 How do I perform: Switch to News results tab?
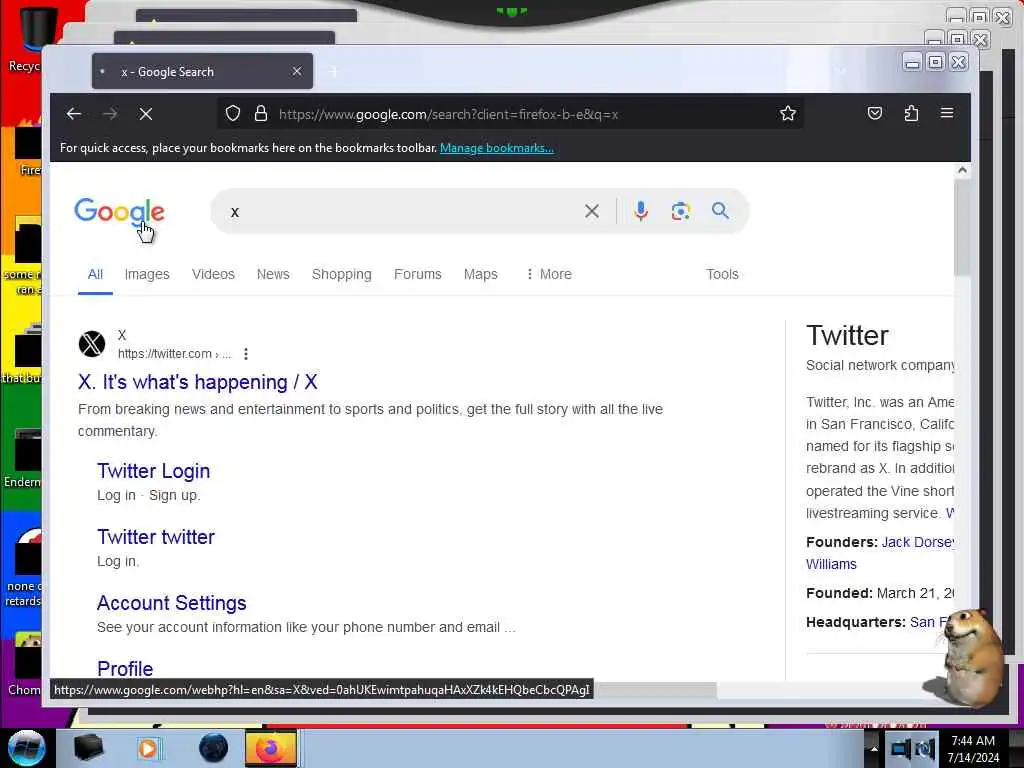tap(273, 274)
